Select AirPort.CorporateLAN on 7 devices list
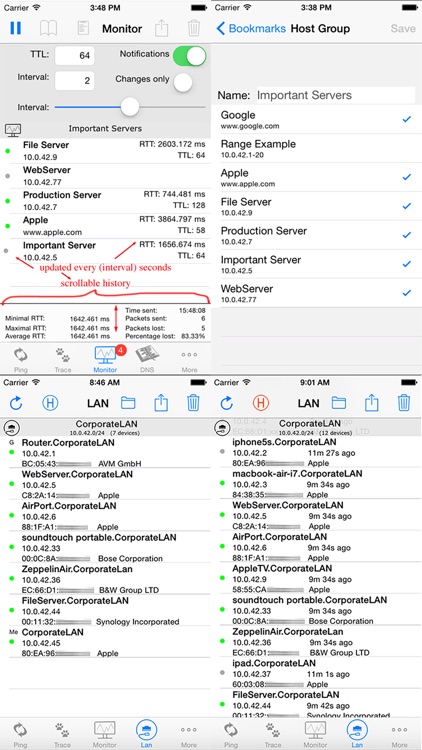 coord(105,516)
